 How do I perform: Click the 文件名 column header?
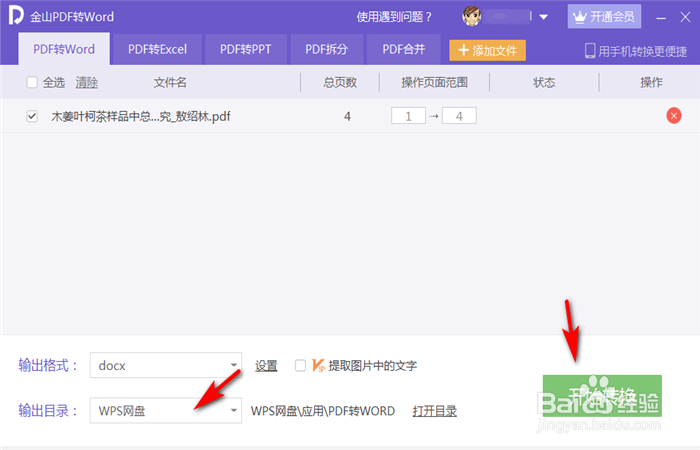[170, 83]
